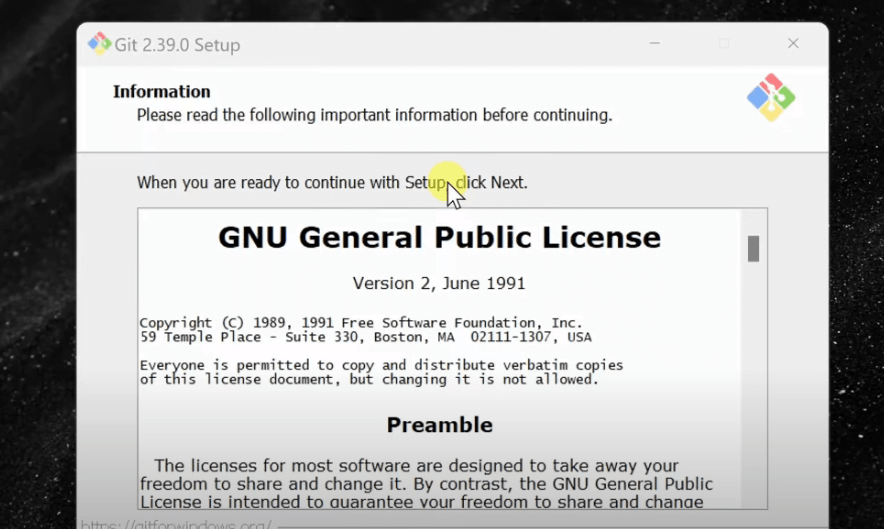Viewport: 884px width, 529px height.
Task: Click the license text scrollbar thumb
Action: click(753, 249)
